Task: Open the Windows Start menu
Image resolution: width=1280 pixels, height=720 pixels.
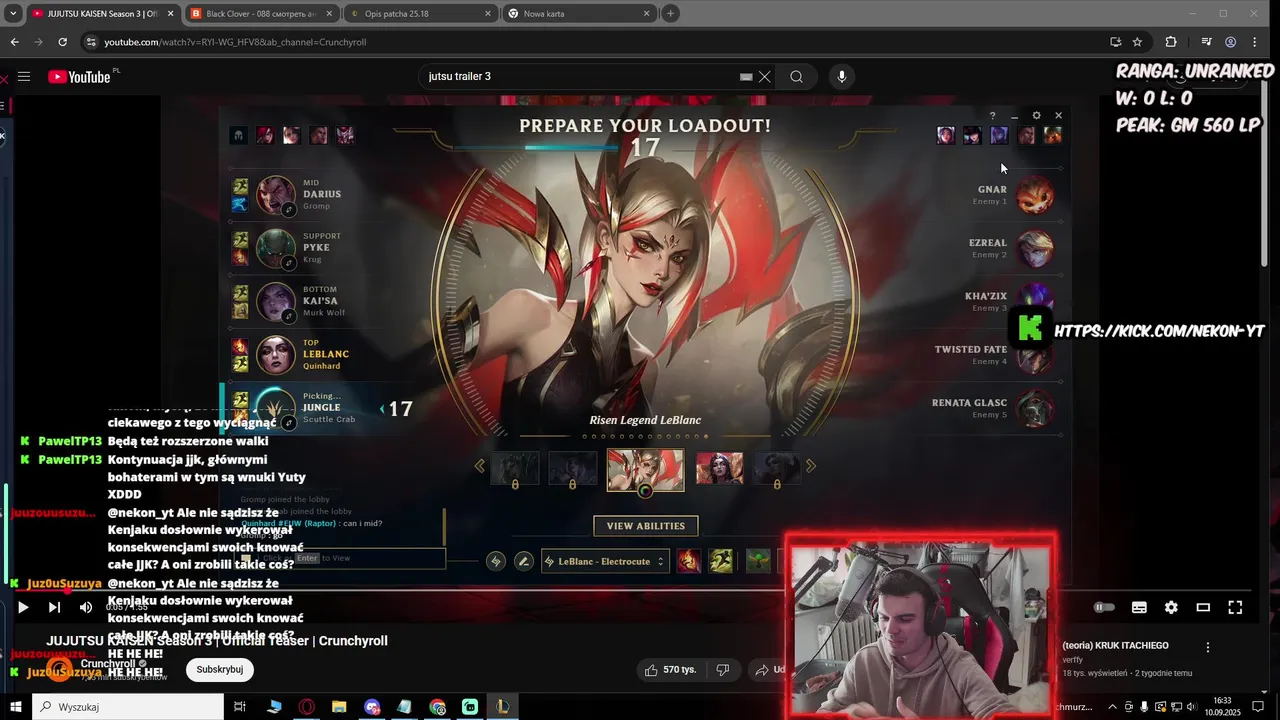Action: click(15, 707)
